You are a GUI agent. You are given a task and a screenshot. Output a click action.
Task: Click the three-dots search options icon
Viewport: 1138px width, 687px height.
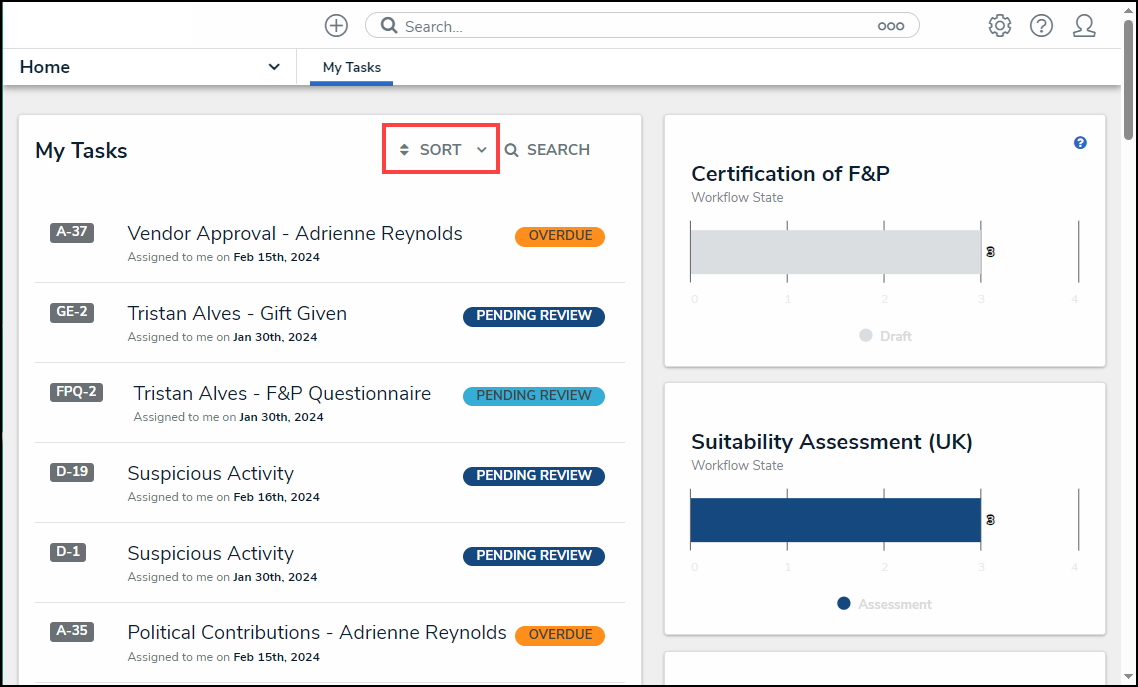(890, 27)
